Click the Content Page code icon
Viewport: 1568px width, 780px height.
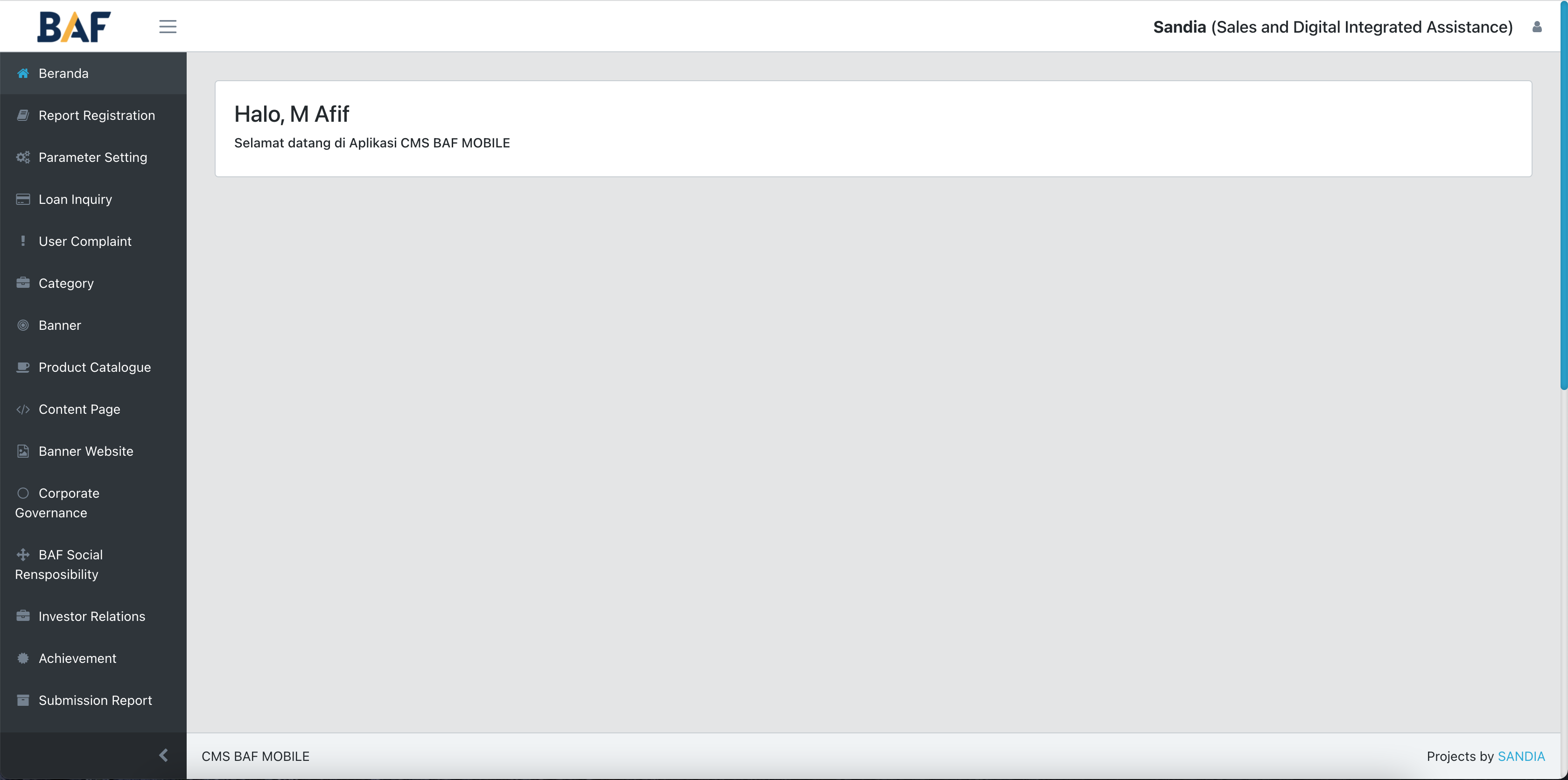23,409
